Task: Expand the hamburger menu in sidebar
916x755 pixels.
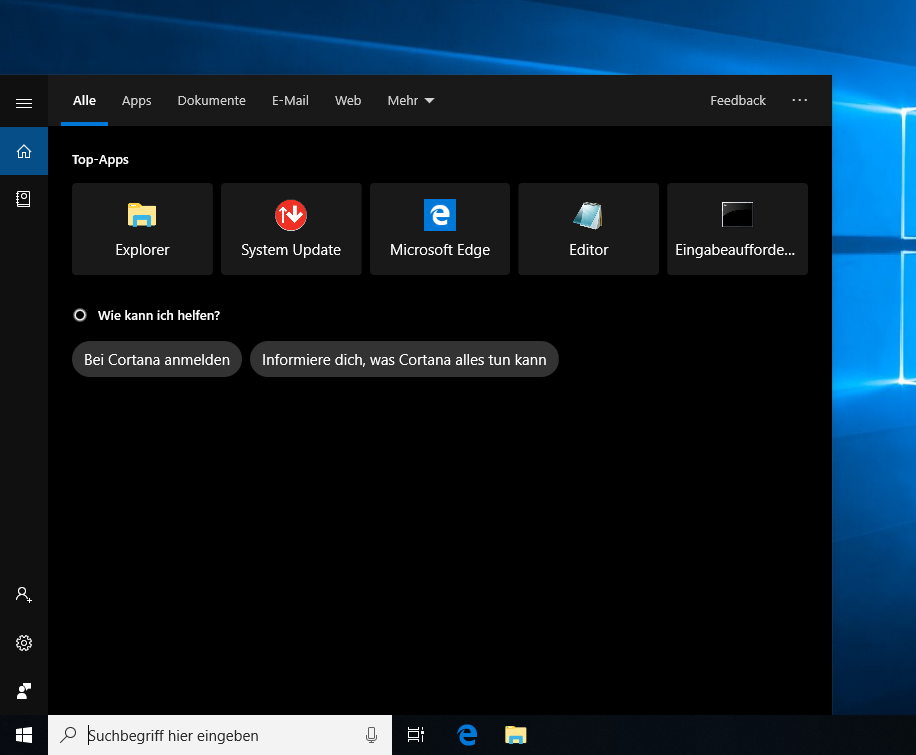Action: 24,103
